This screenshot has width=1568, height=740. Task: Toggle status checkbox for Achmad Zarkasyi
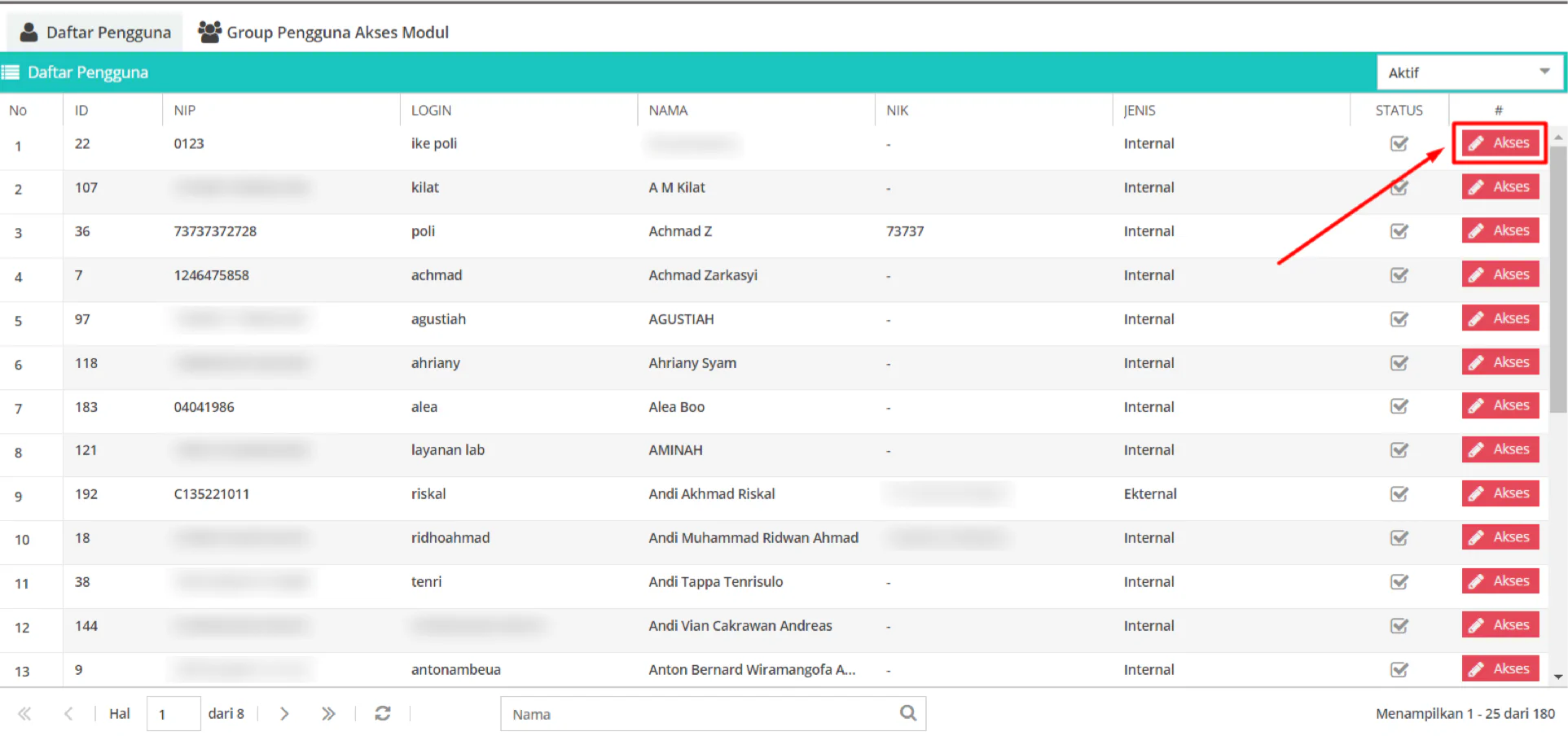point(1399,275)
